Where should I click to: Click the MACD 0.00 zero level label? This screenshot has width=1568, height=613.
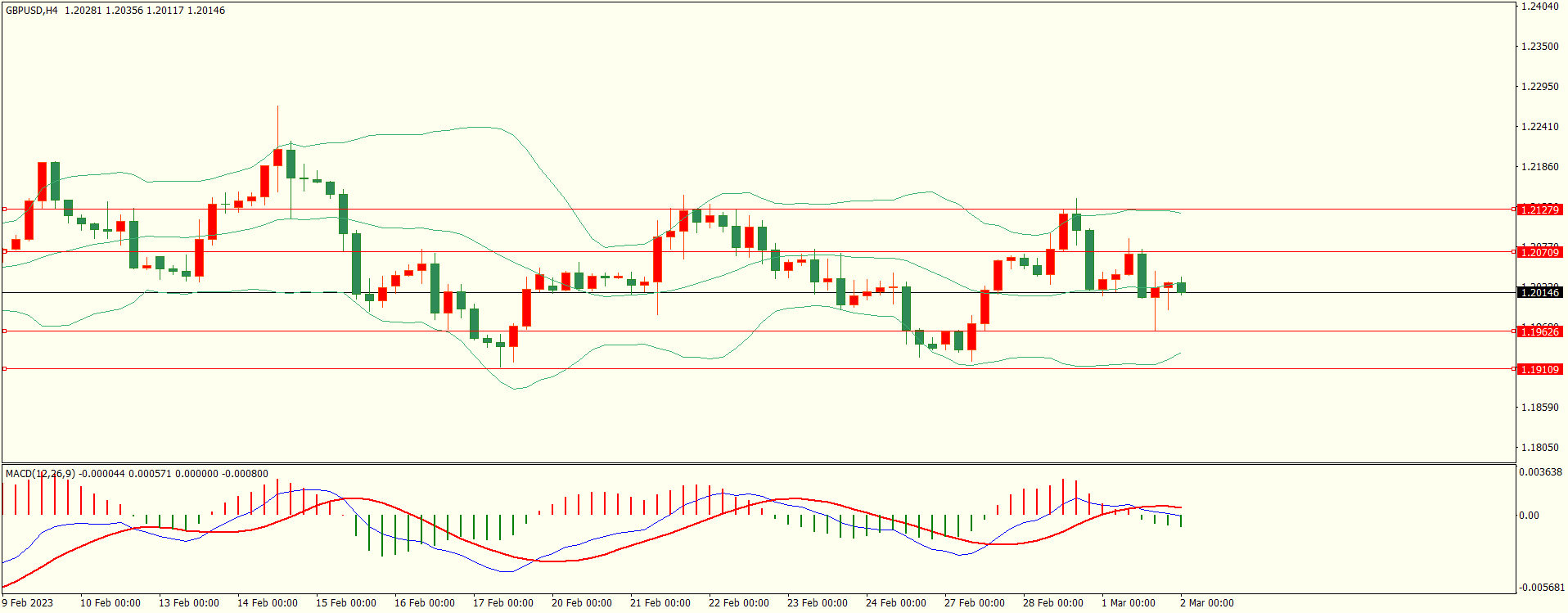[x=1529, y=516]
